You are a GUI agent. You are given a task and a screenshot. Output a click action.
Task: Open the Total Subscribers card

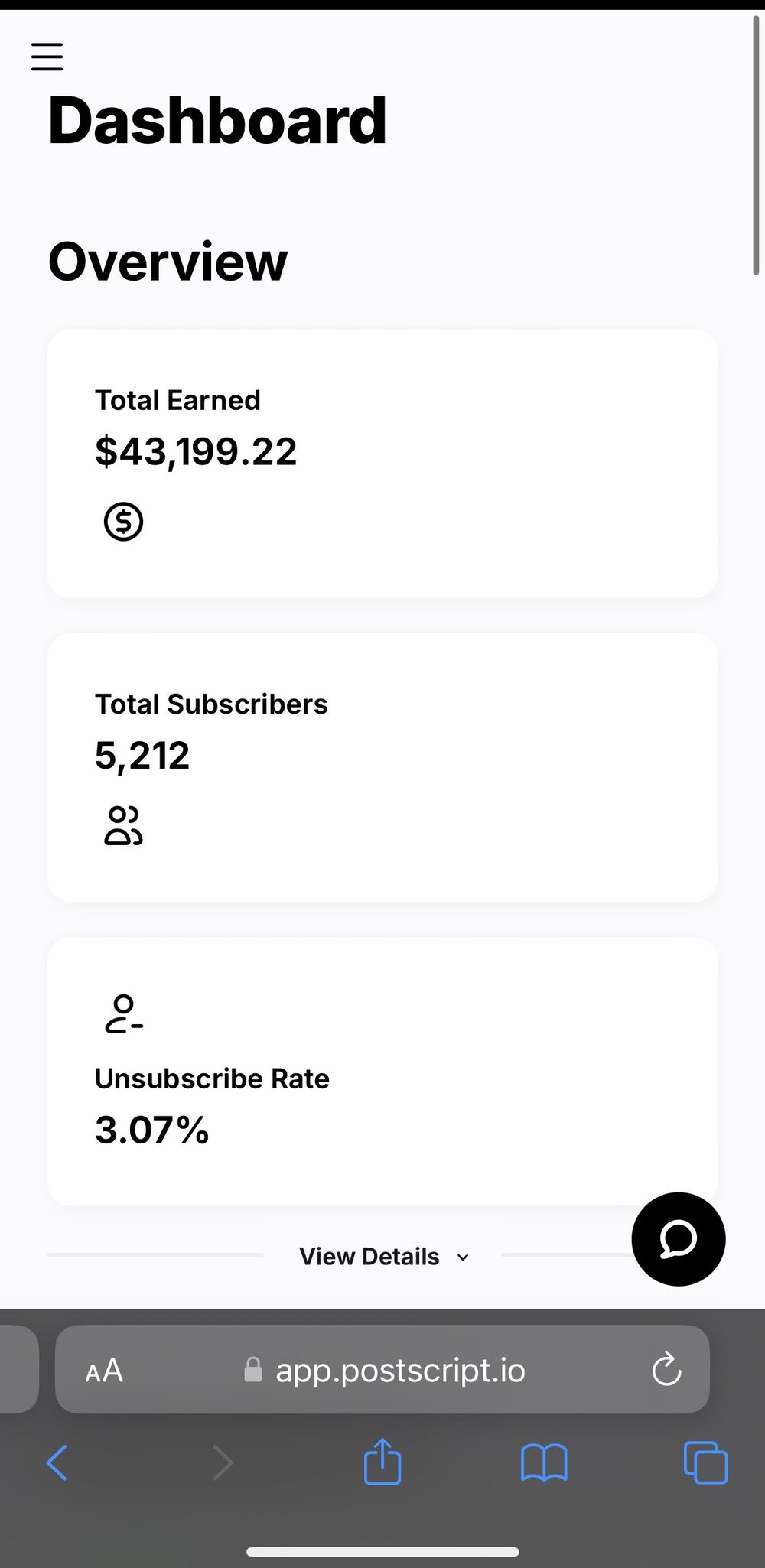point(382,767)
